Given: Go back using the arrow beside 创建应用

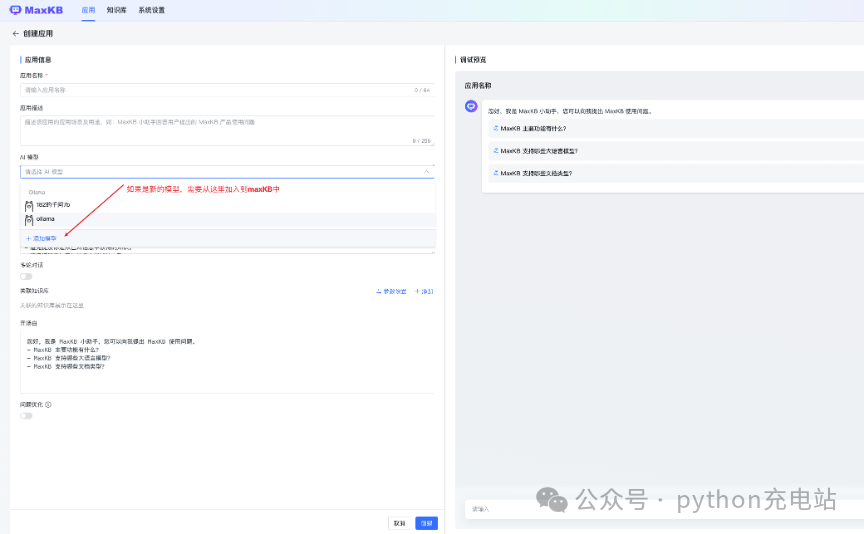Looking at the screenshot, I should 15,34.
